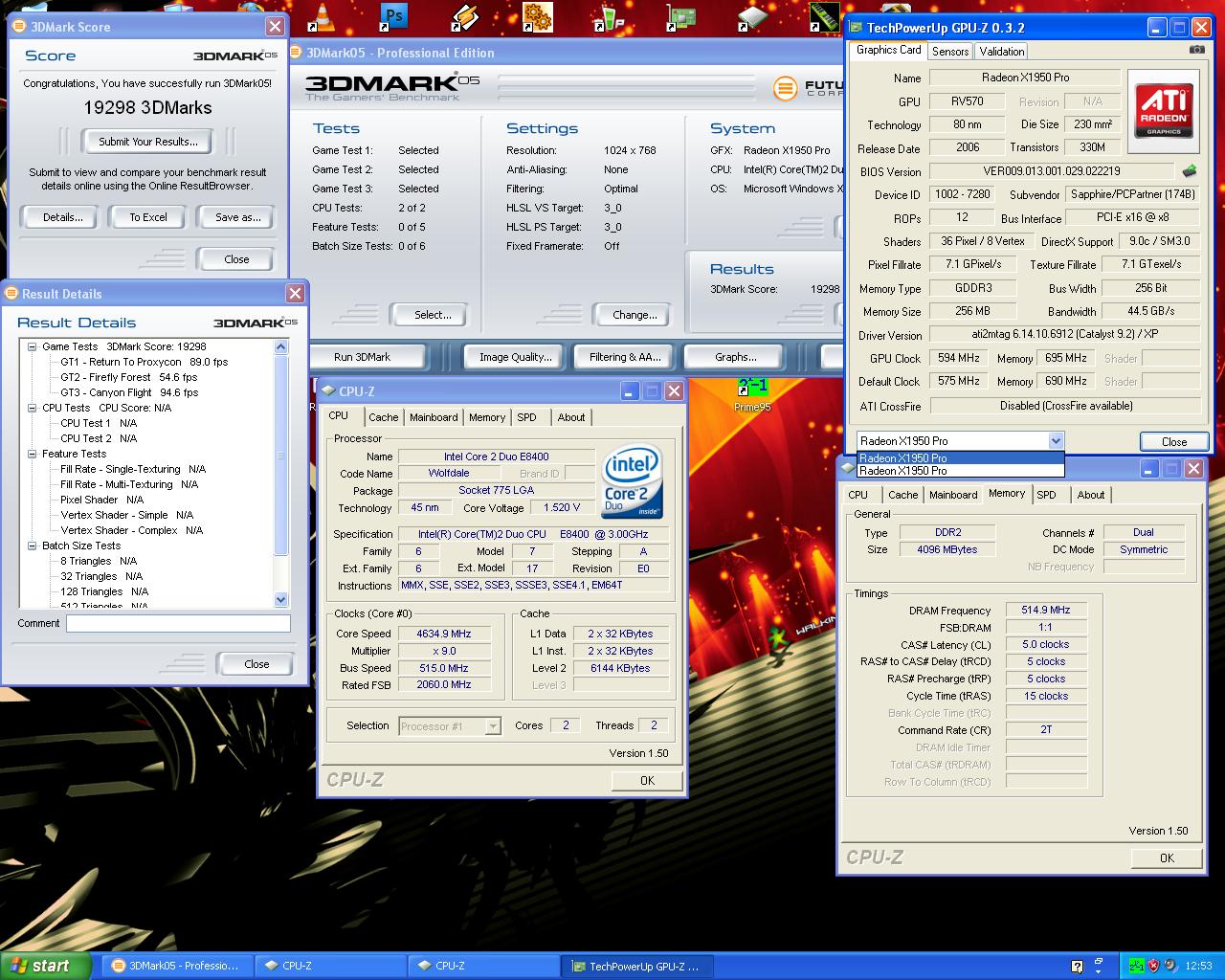The image size is (1225, 980).
Task: Click the Comment input field
Action: click(x=178, y=623)
